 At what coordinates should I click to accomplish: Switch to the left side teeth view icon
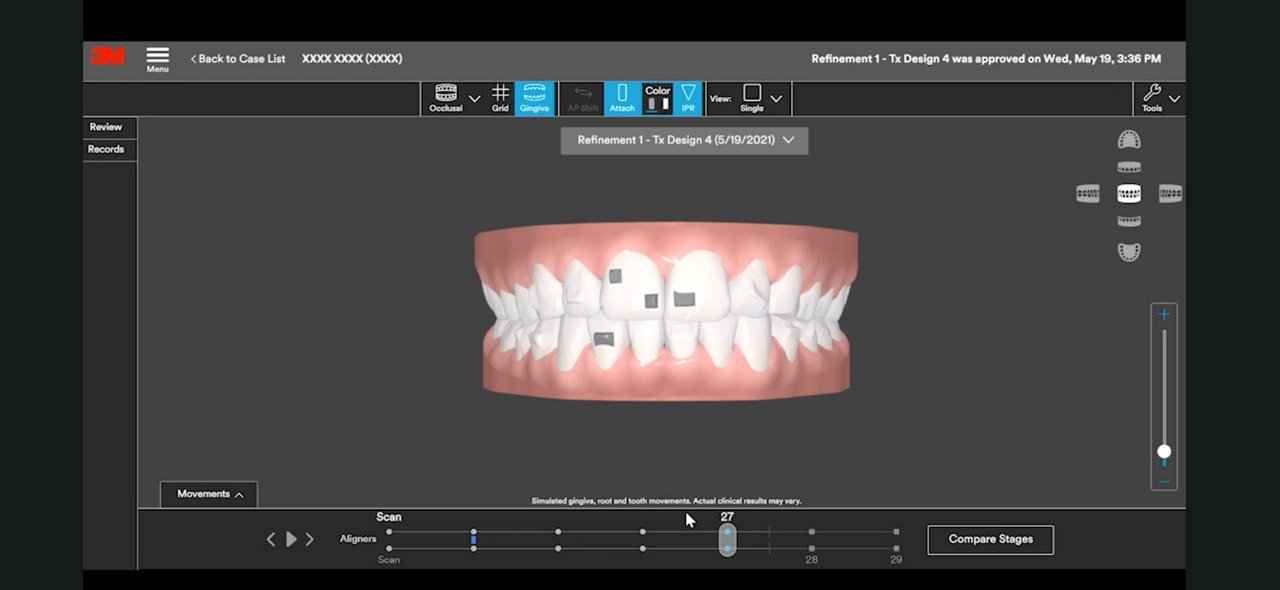pyautogui.click(x=1088, y=194)
